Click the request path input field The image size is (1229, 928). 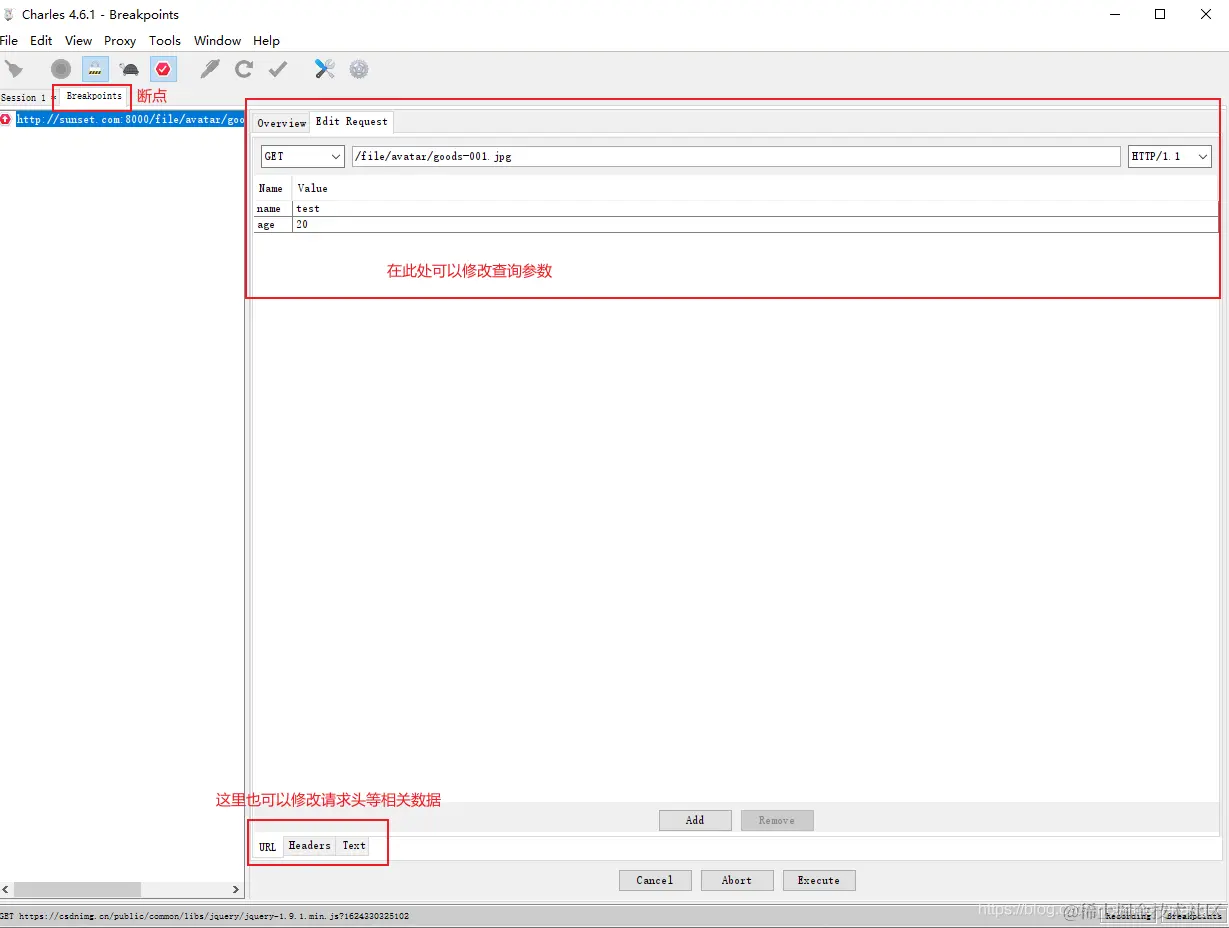(736, 156)
